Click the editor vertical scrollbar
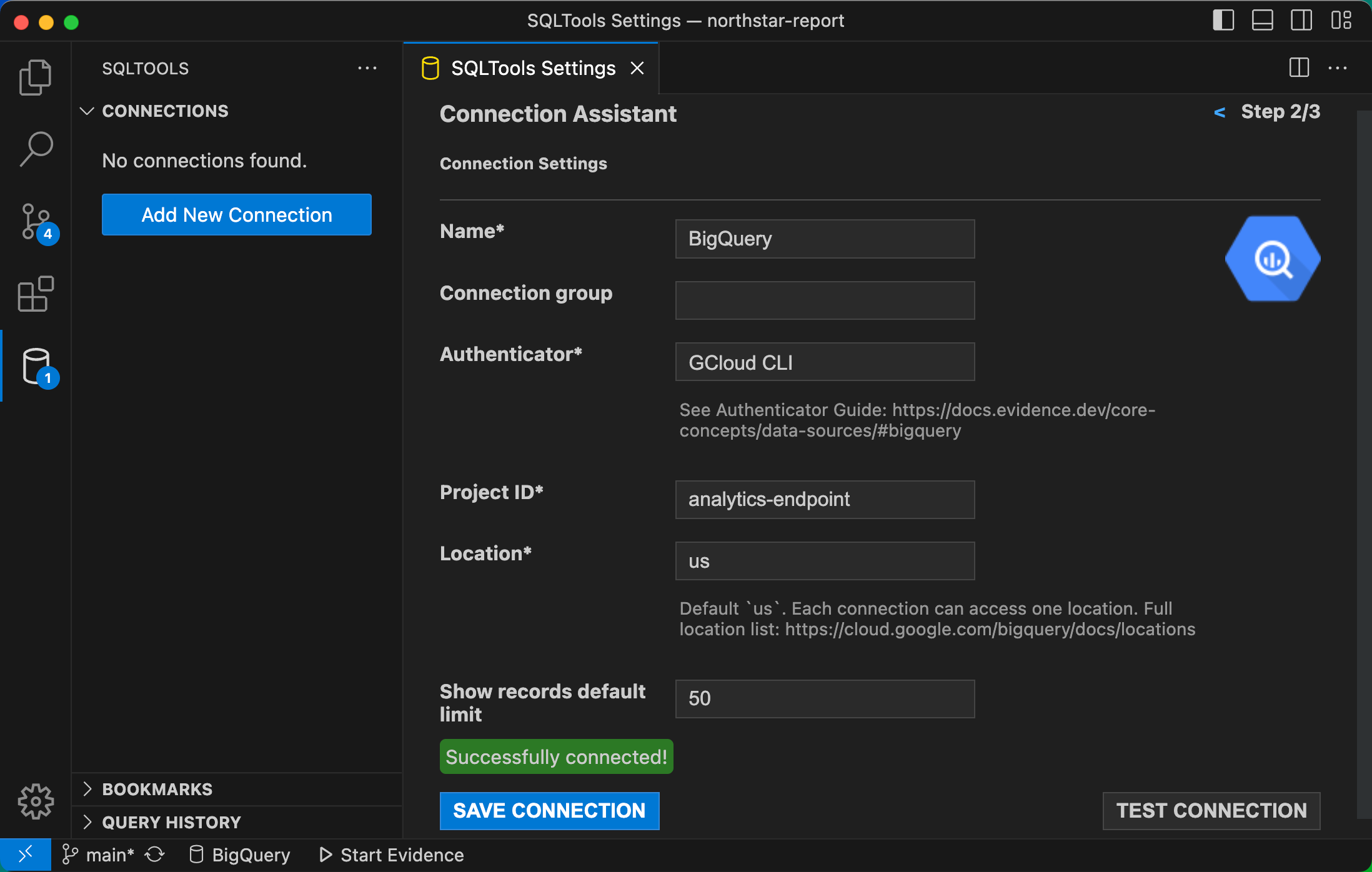 tap(1363, 463)
